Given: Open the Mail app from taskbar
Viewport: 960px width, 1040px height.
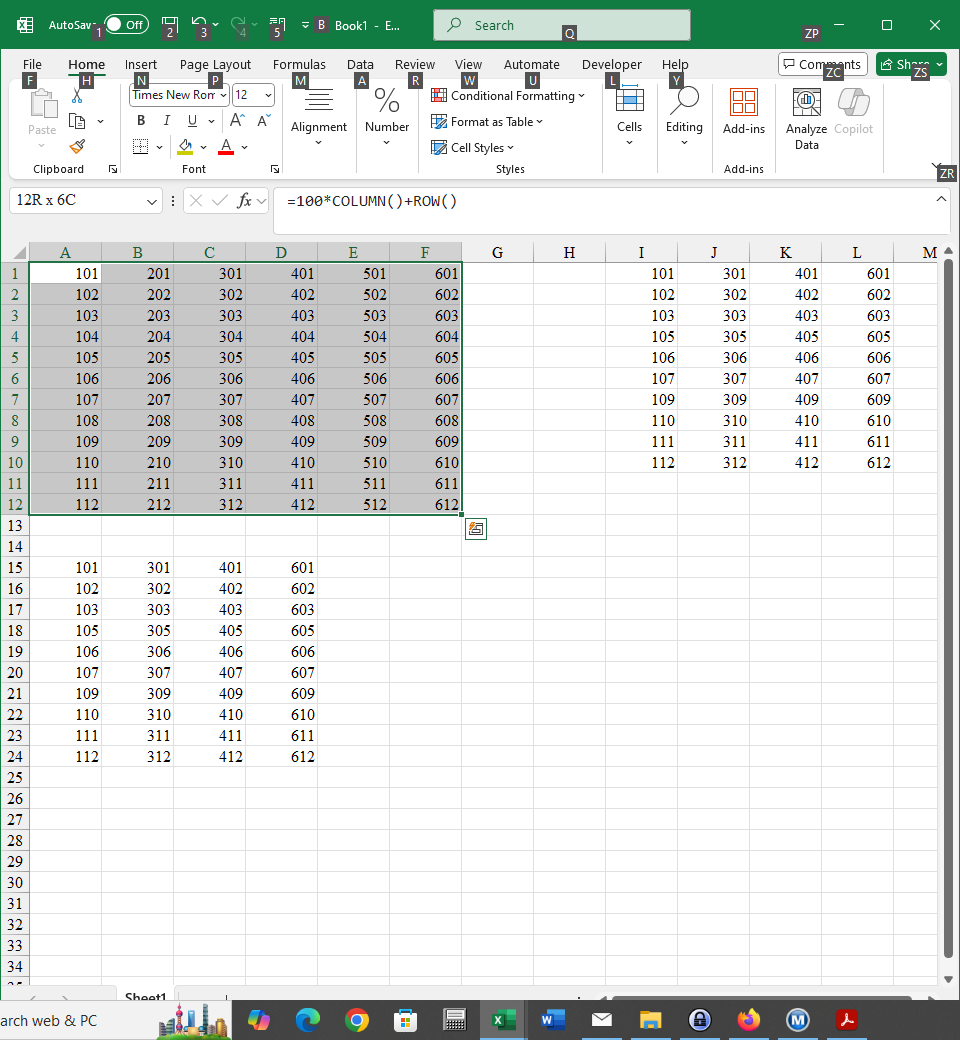Looking at the screenshot, I should pyautogui.click(x=602, y=1019).
